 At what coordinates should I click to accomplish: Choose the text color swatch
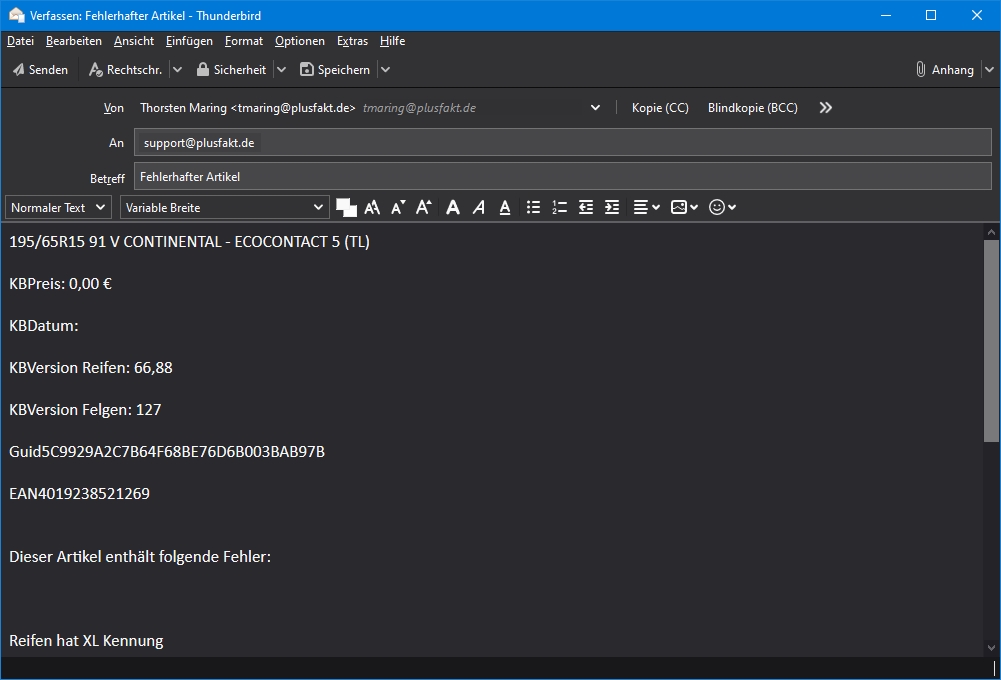coord(346,208)
